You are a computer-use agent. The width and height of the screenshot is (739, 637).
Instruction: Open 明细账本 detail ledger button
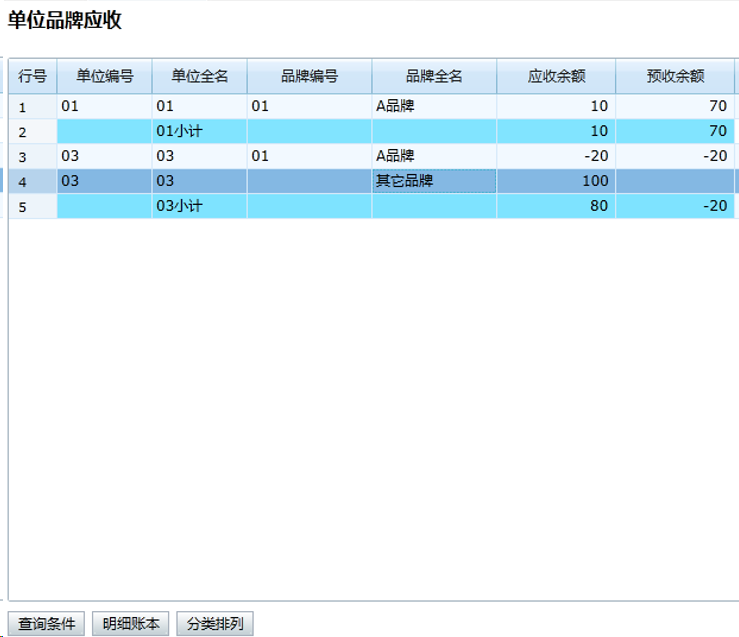131,624
